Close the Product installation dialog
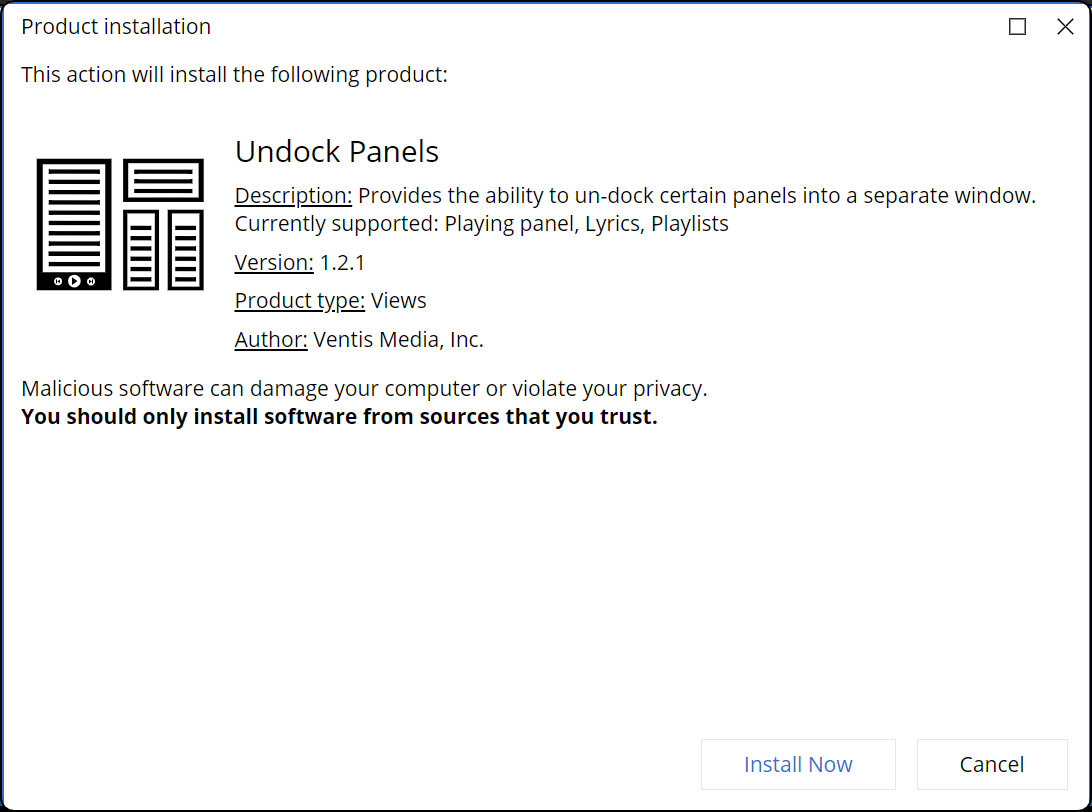Viewport: 1092px width, 812px height. pyautogui.click(x=1065, y=27)
